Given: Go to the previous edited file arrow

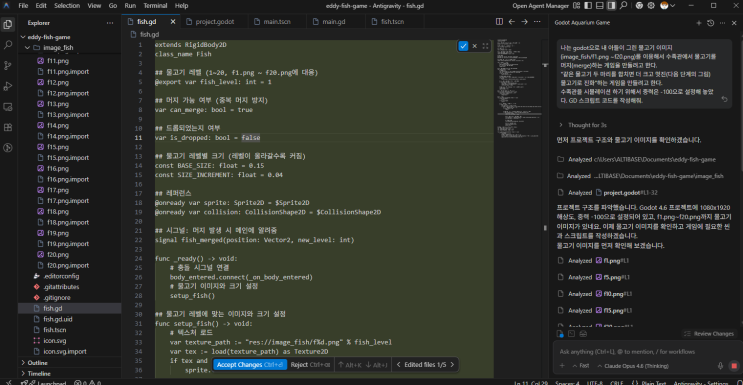Looking at the screenshot, I should click(398, 365).
